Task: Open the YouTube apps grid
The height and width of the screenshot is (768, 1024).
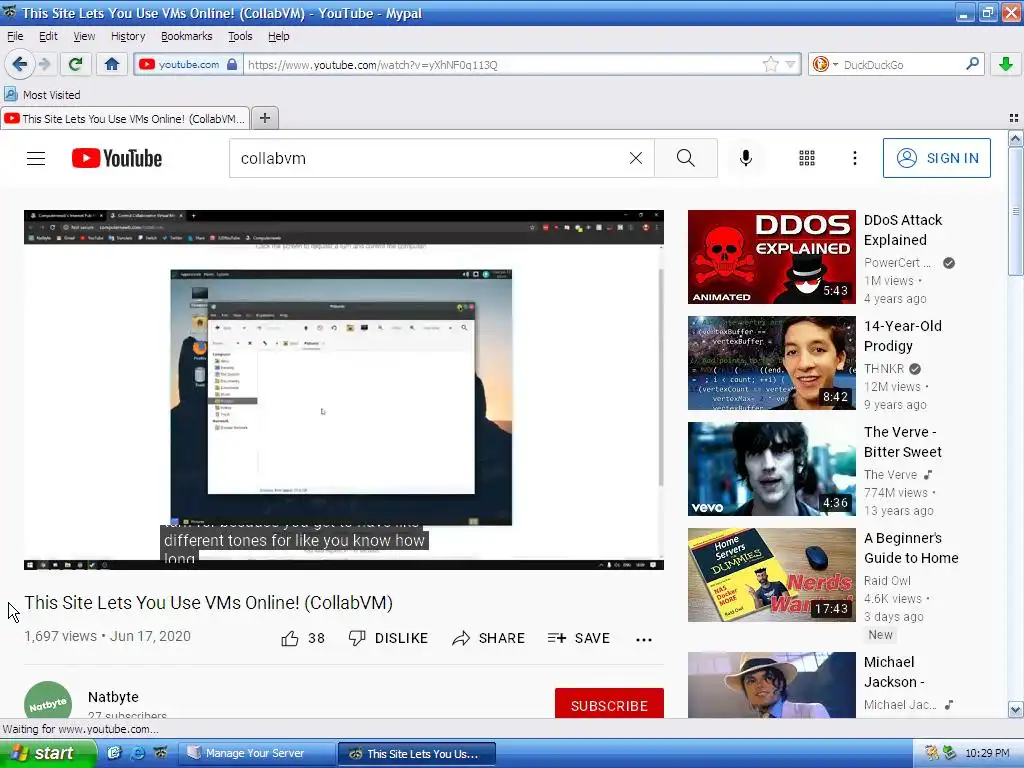Action: click(x=807, y=158)
